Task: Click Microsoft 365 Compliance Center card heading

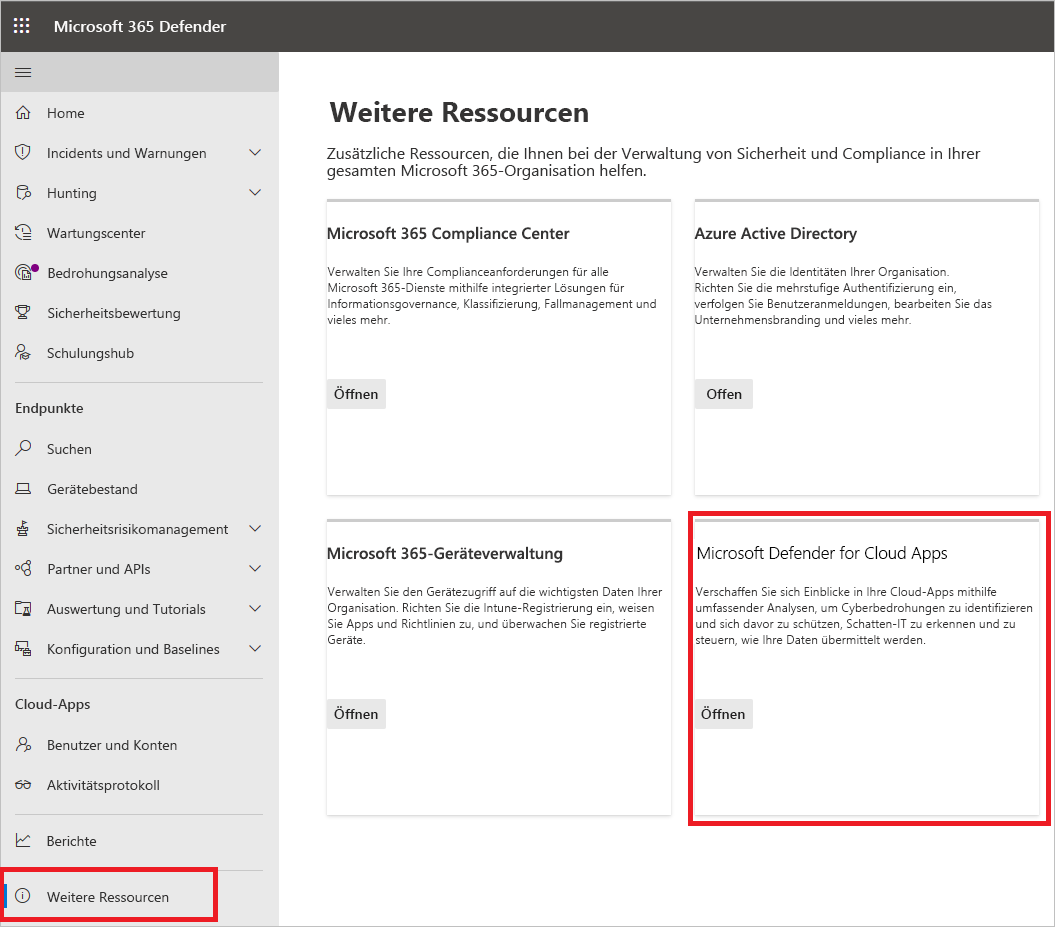Action: click(448, 233)
